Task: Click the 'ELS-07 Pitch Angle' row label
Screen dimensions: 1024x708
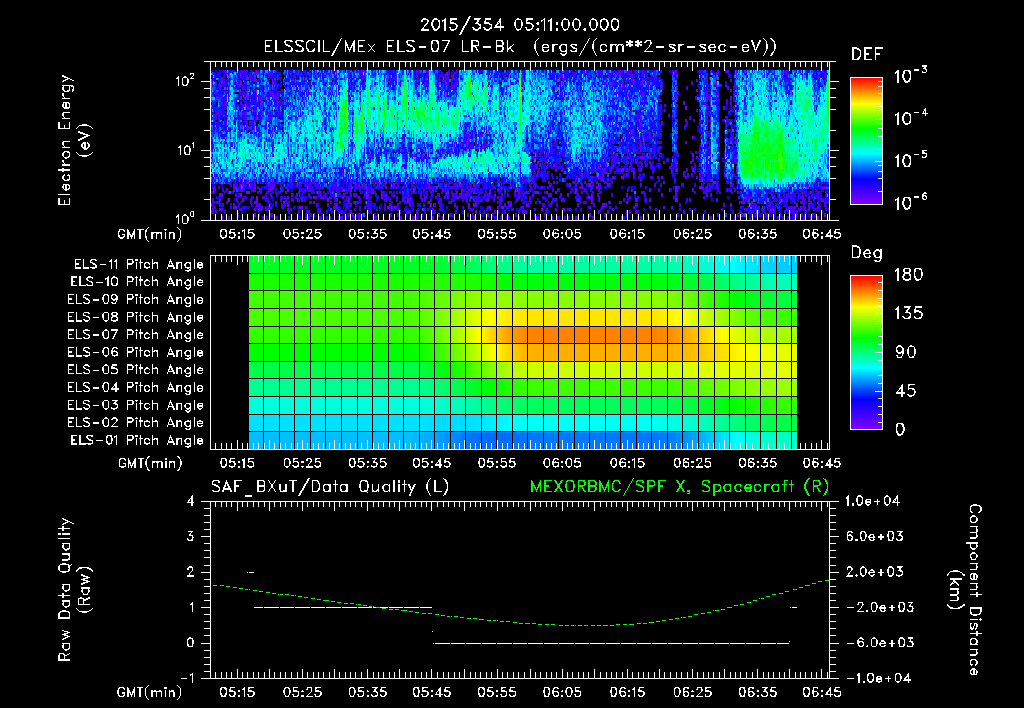Action: tap(136, 334)
